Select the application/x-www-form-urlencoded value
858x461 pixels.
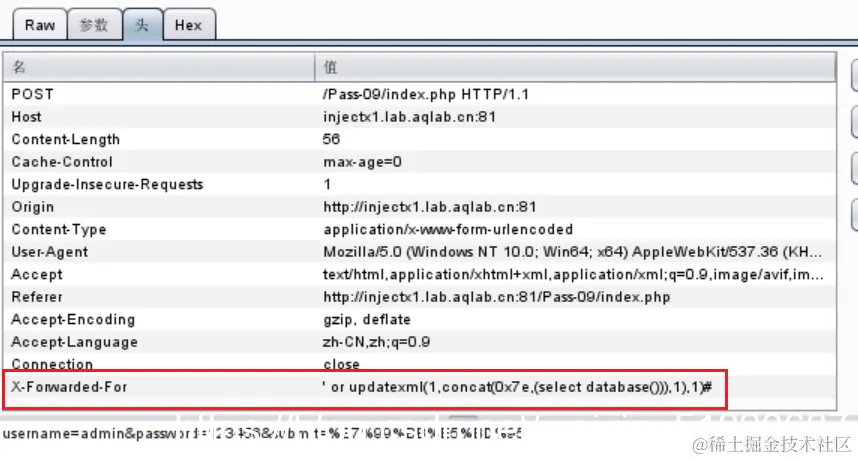(x=448, y=229)
